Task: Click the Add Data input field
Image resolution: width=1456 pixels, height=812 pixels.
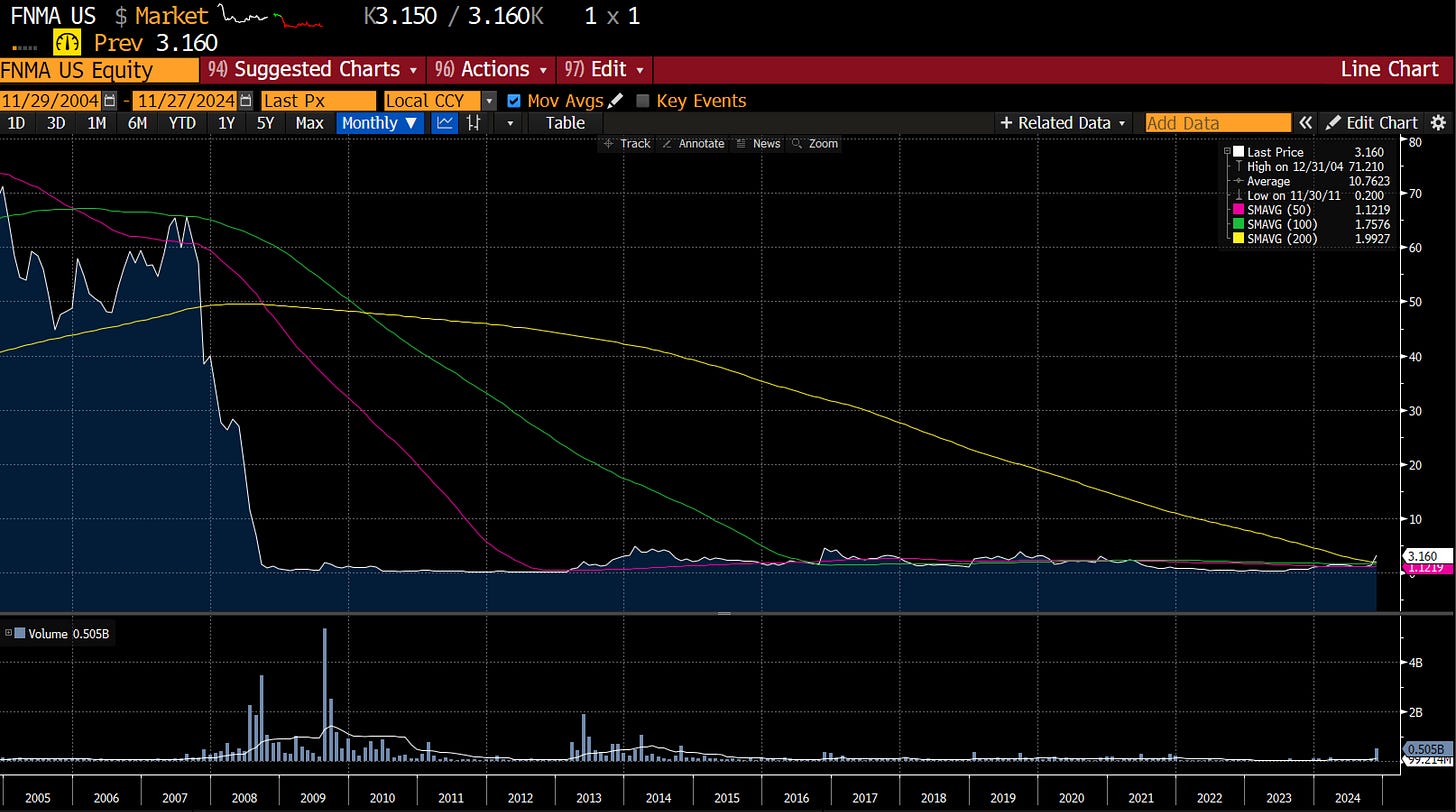Action: pos(1218,123)
